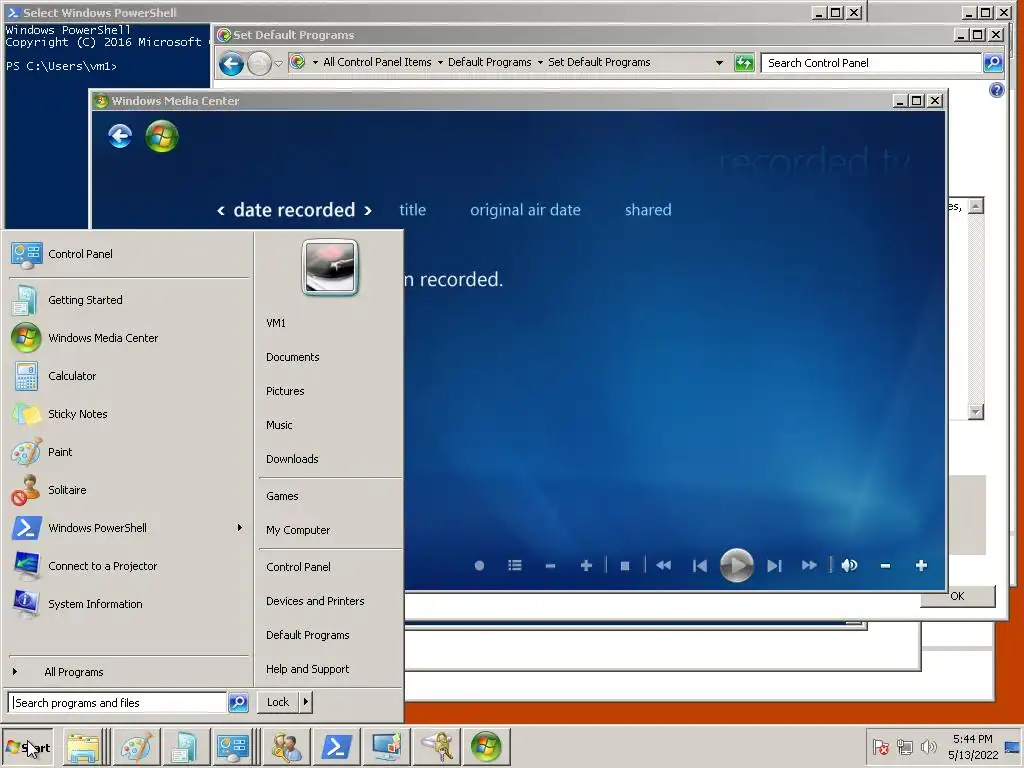Launch Paint from Start menu

coord(129,452)
